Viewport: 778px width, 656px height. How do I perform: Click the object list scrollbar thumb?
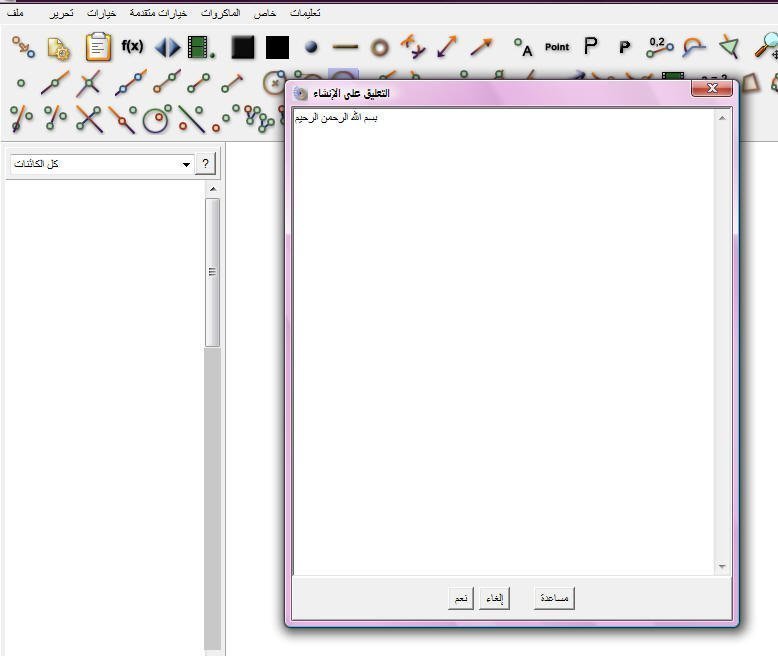[212, 272]
